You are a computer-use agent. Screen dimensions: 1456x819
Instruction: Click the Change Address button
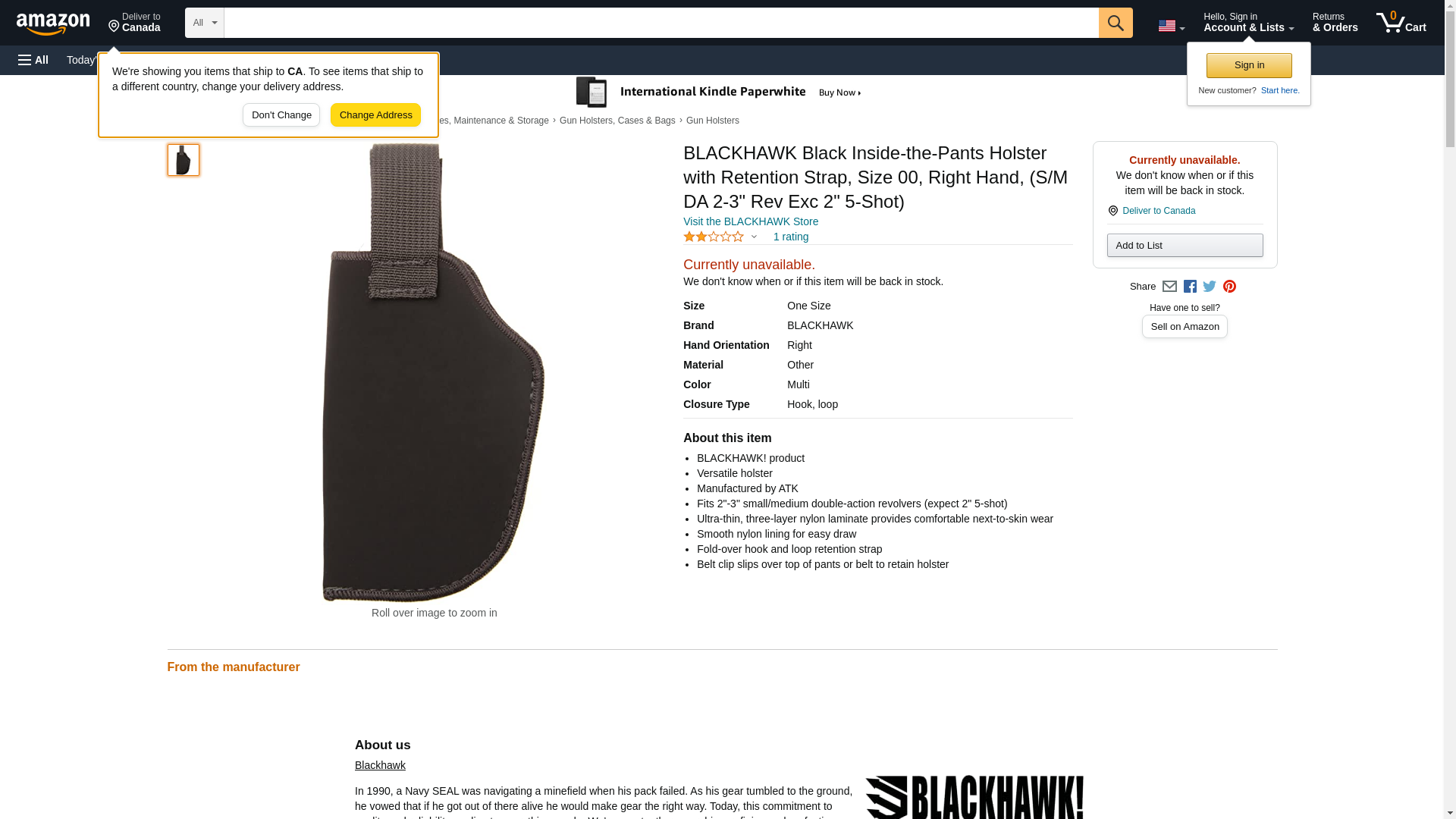coord(375,115)
